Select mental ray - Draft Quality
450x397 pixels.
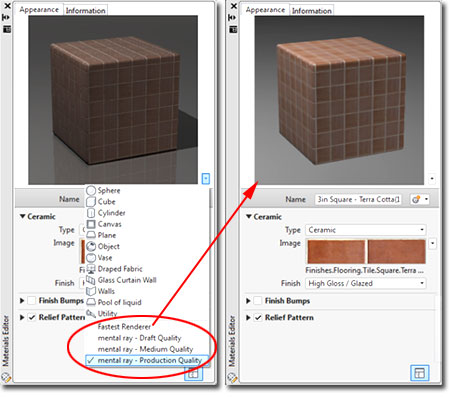[x=139, y=338]
